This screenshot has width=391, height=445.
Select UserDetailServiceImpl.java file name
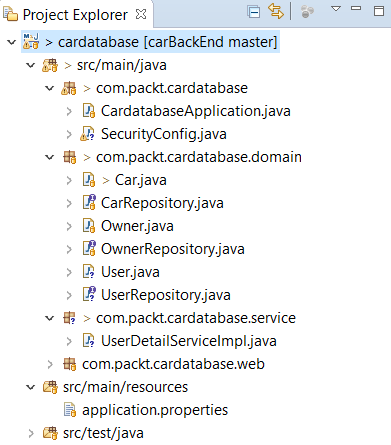pyautogui.click(x=189, y=341)
